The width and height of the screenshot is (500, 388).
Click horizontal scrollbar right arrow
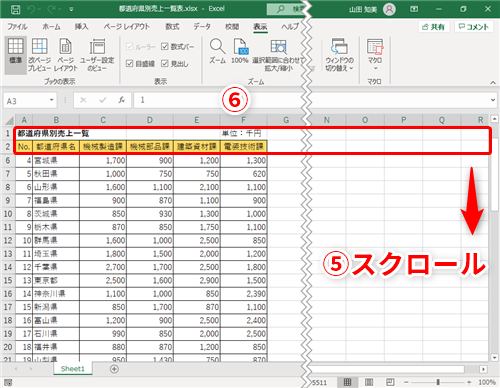point(483,369)
